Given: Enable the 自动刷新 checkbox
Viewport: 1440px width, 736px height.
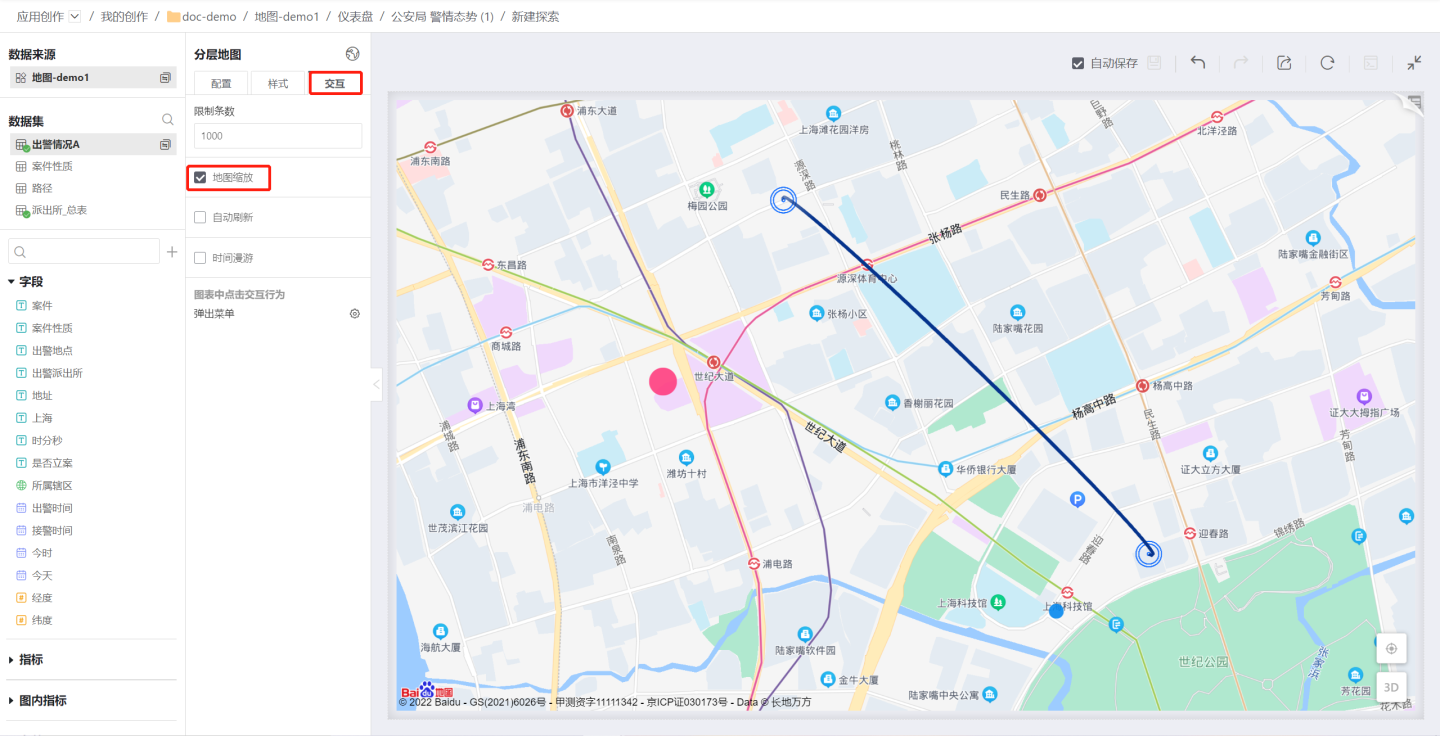Looking at the screenshot, I should click(x=201, y=217).
